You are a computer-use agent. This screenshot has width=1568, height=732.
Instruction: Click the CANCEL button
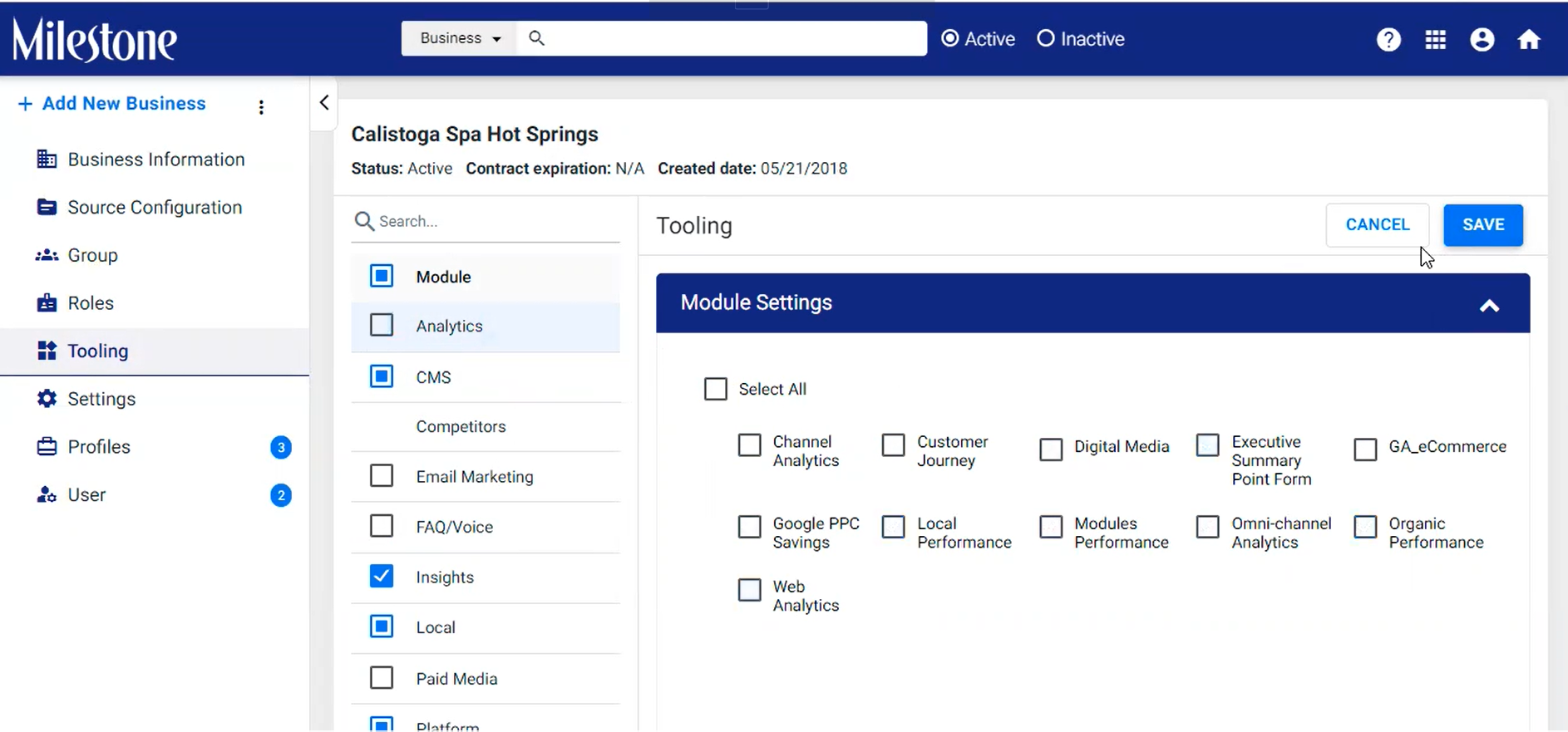coord(1378,225)
